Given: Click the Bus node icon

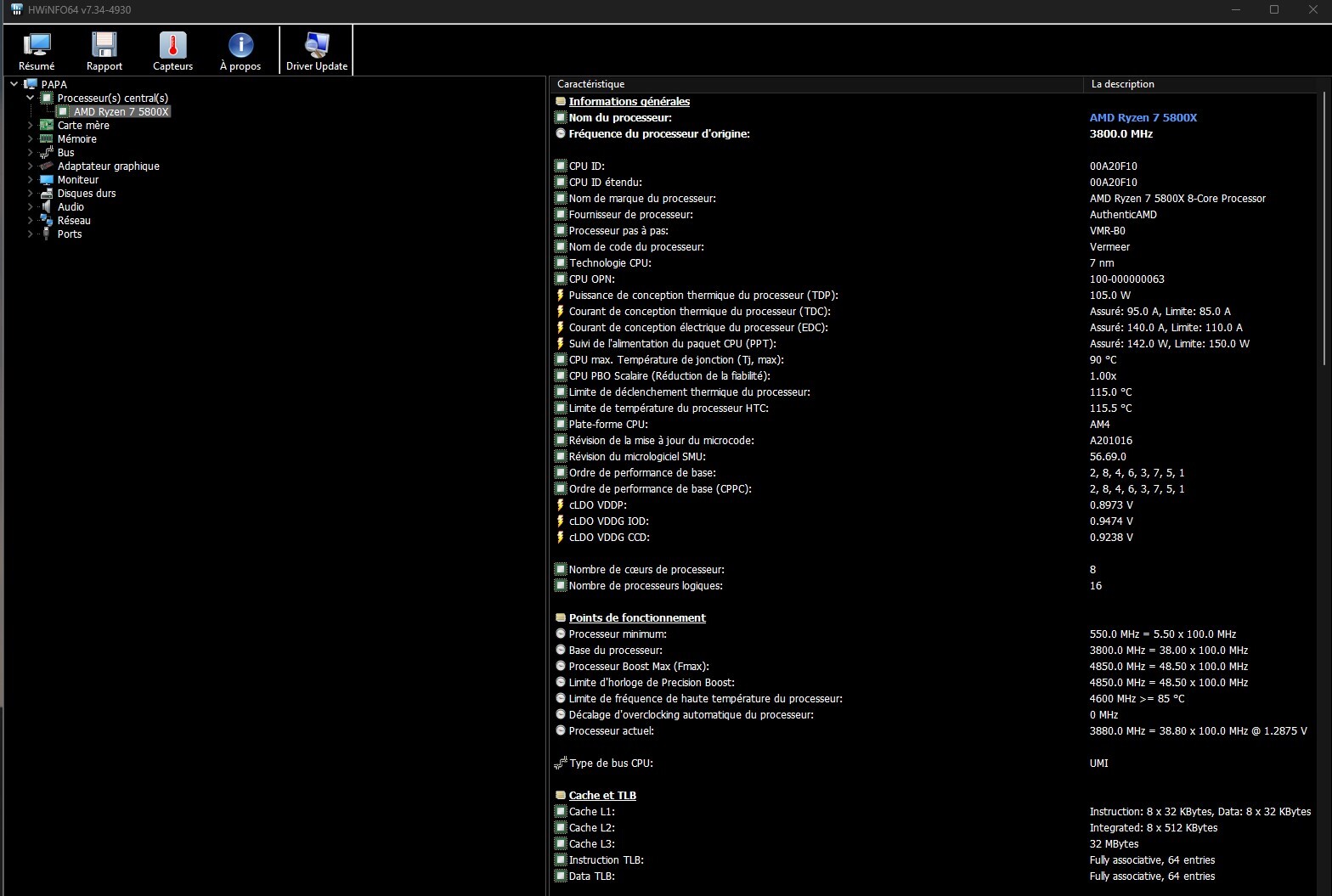Looking at the screenshot, I should coord(47,152).
